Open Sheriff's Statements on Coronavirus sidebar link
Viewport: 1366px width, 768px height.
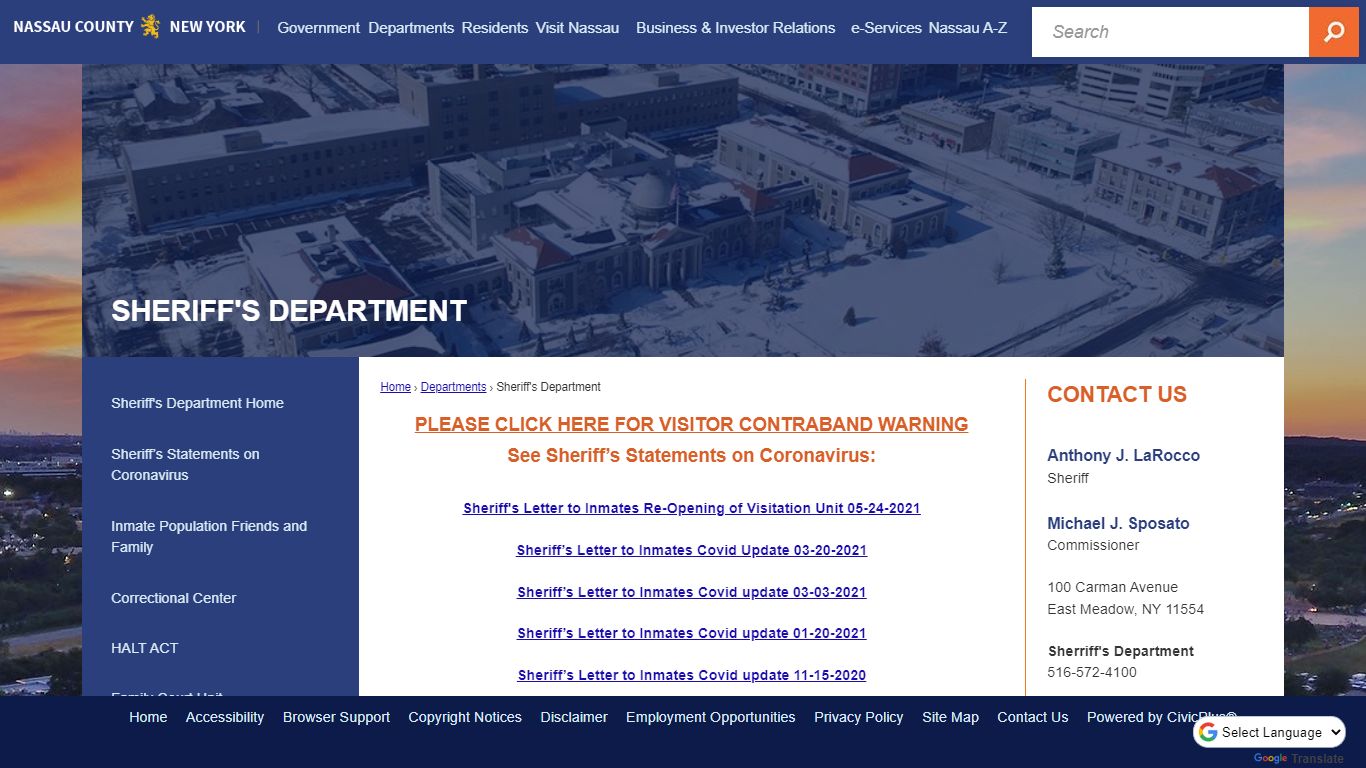click(185, 464)
